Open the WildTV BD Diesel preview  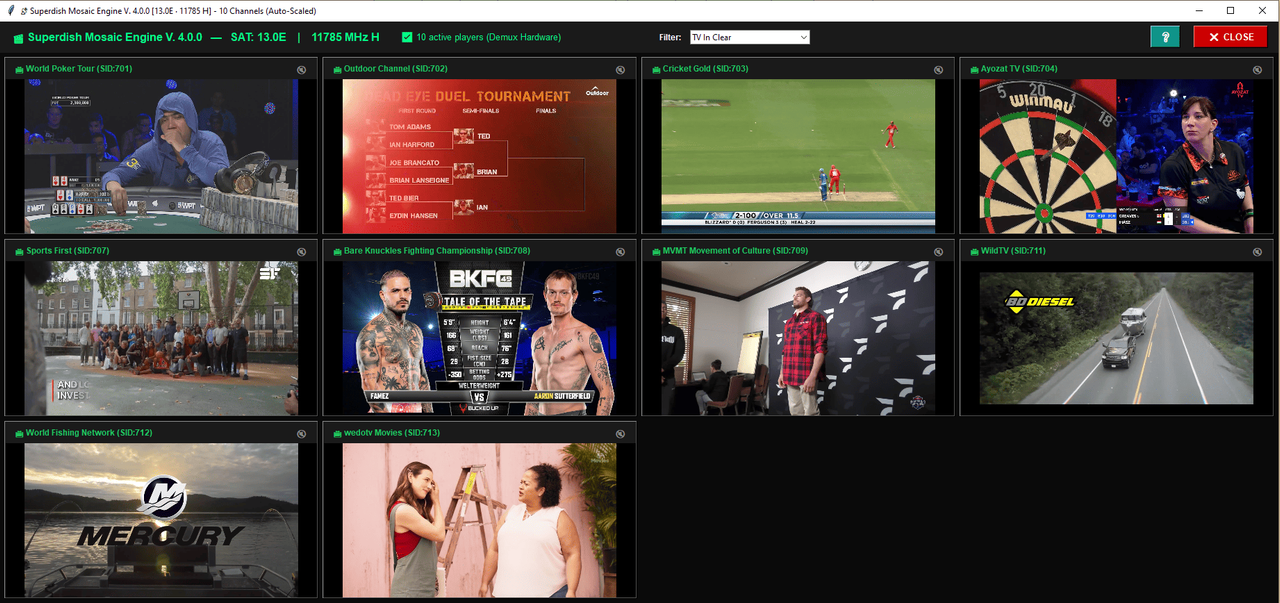pyautogui.click(x=1116, y=339)
